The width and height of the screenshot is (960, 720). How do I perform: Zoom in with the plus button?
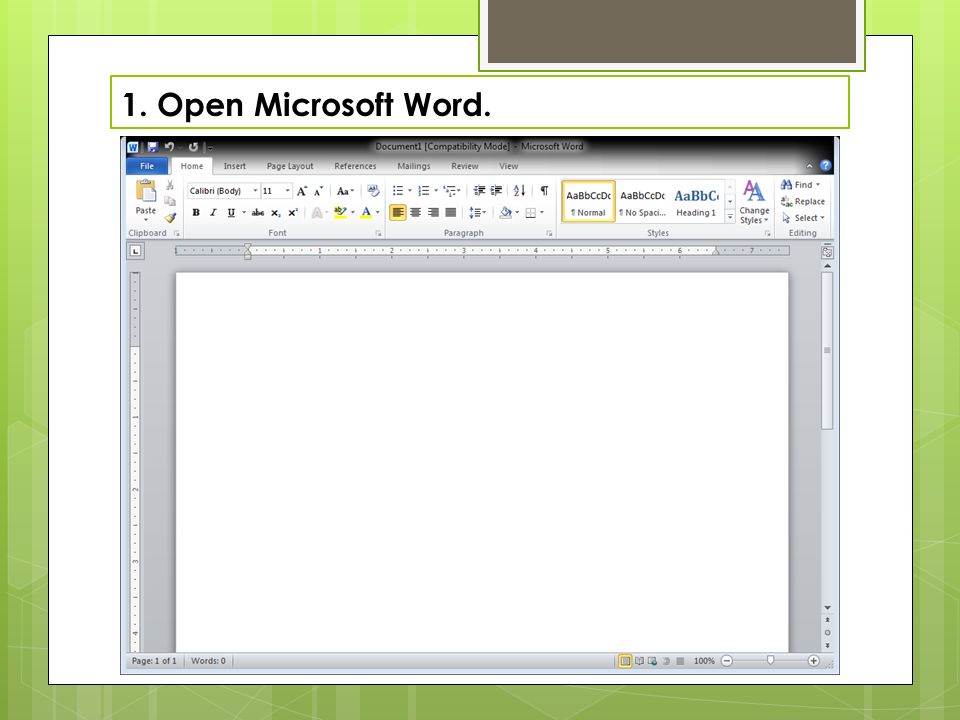tap(814, 661)
